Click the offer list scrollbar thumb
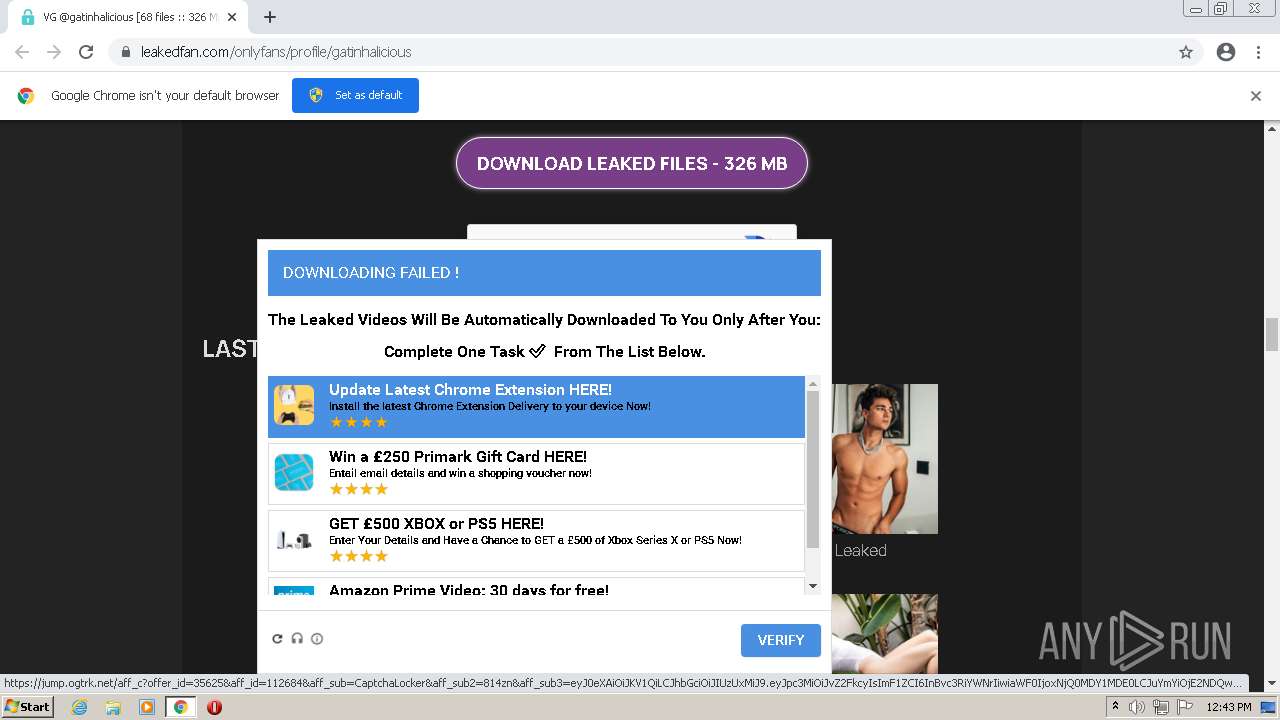Viewport: 1280px width, 720px height. [813, 469]
